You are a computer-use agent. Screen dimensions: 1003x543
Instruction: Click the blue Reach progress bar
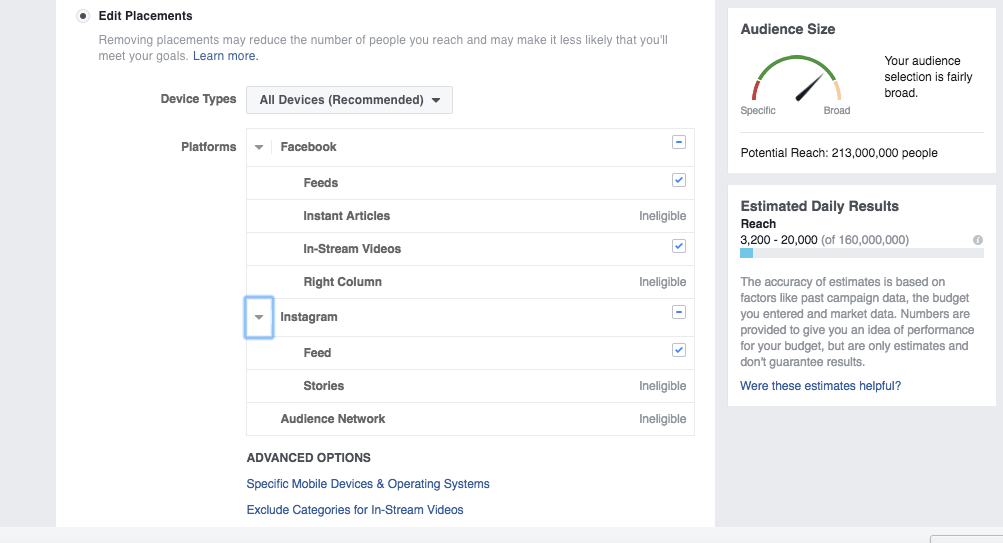click(746, 253)
